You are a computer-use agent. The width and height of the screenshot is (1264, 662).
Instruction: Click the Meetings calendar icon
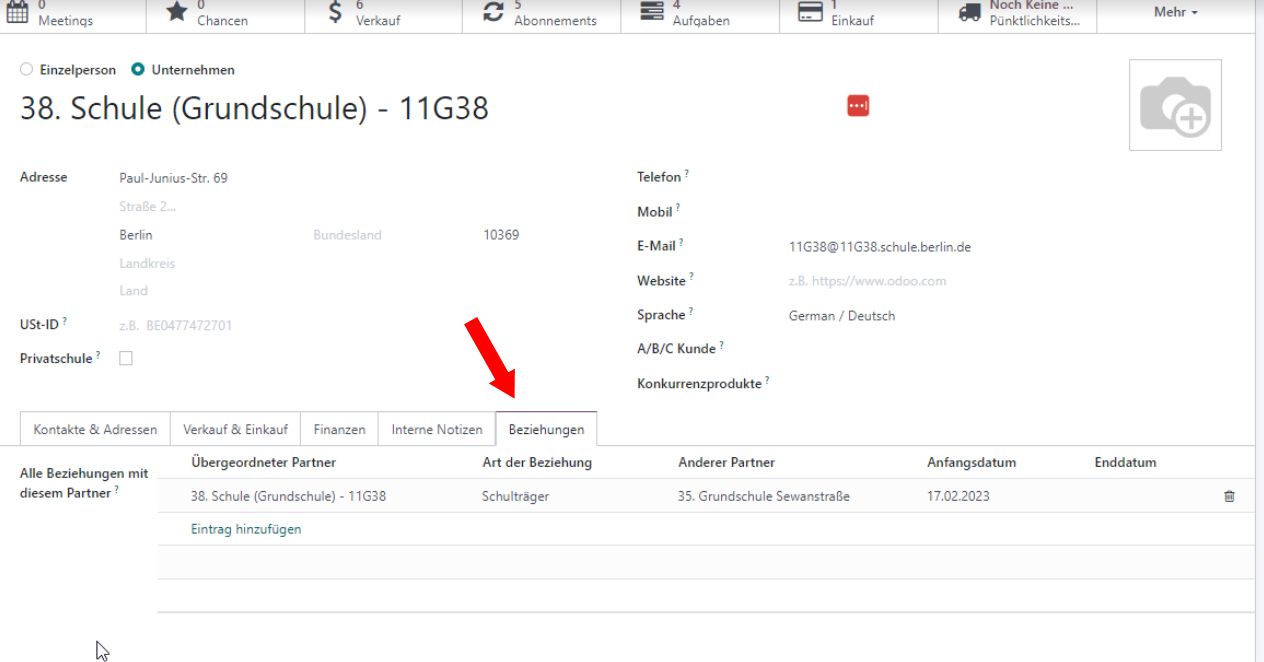coord(19,12)
